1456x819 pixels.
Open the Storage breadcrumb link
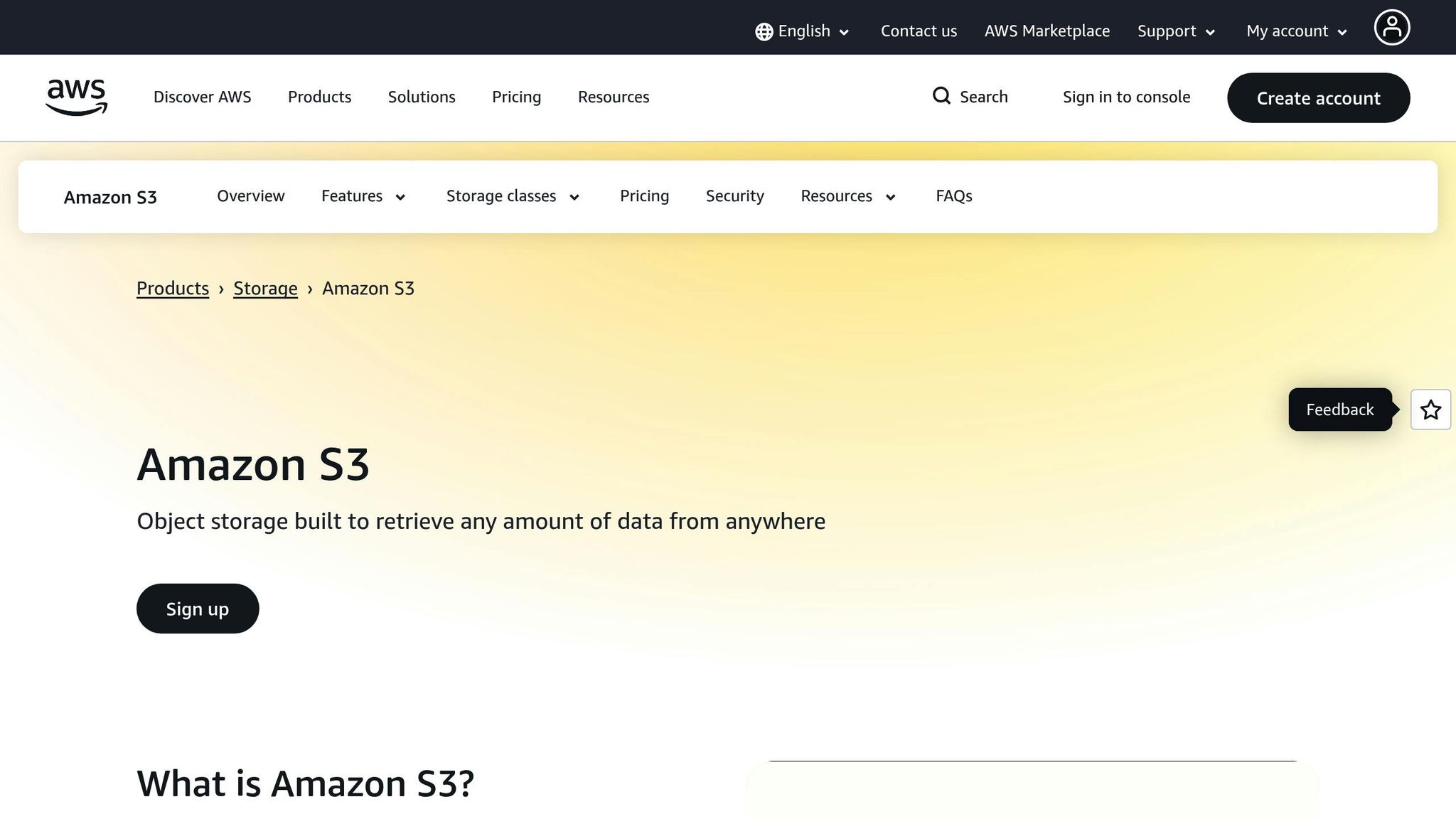(x=264, y=289)
